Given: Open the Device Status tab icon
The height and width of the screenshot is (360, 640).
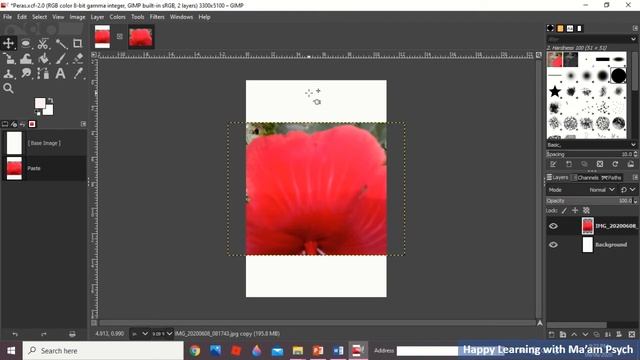Looking at the screenshot, I should [14, 124].
